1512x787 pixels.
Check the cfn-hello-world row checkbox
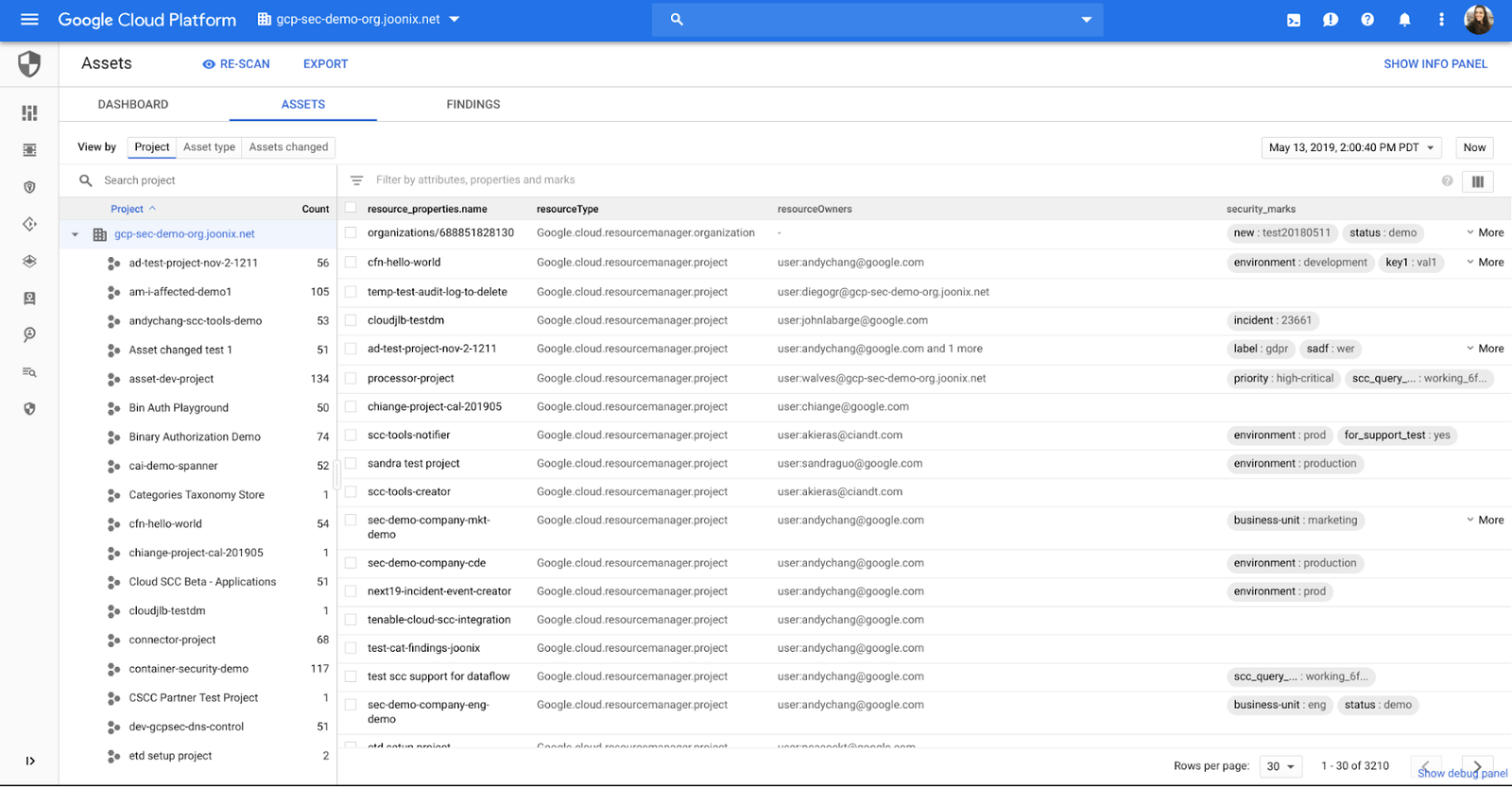(352, 262)
